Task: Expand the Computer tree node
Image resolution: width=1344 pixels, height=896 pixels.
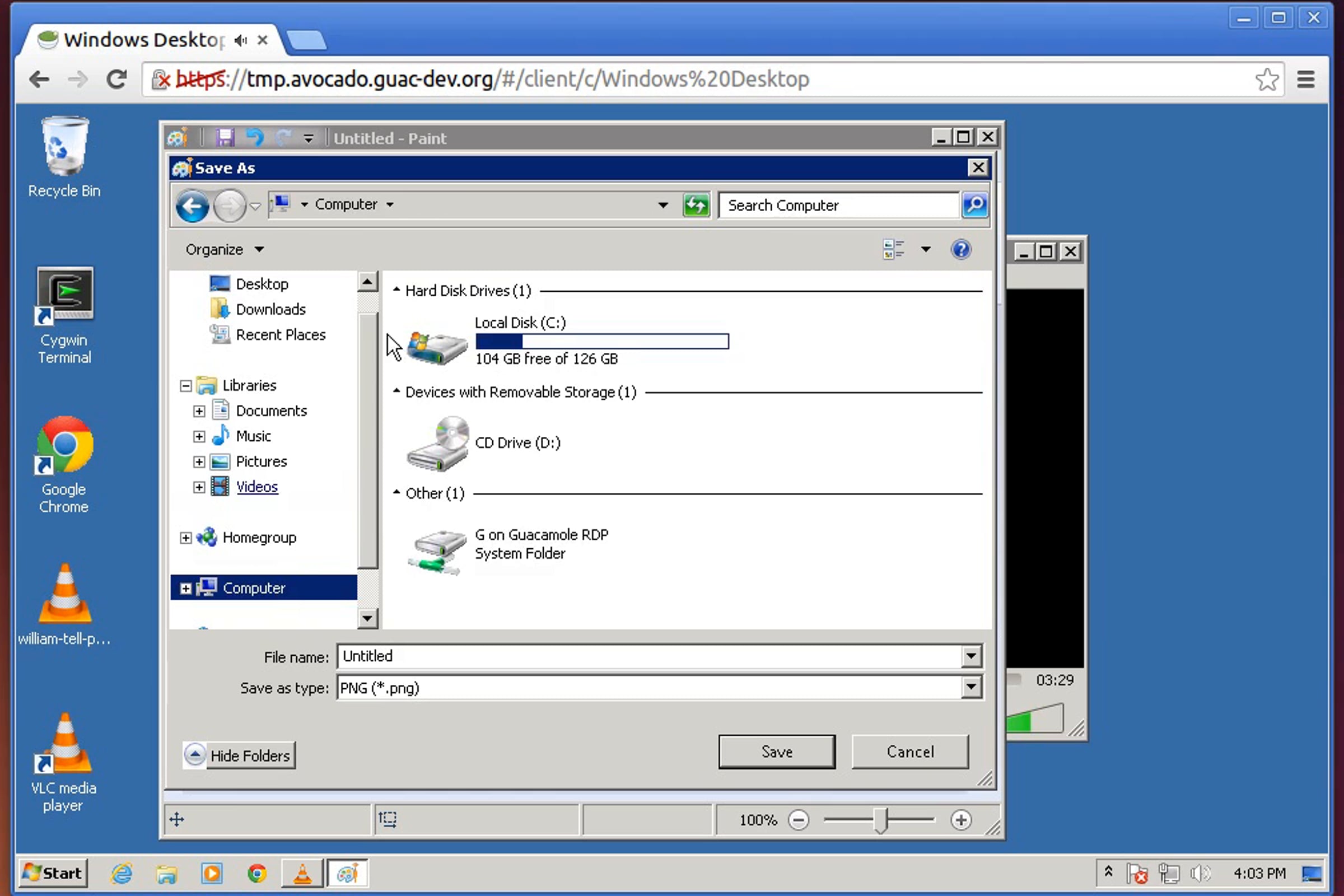Action: click(186, 588)
